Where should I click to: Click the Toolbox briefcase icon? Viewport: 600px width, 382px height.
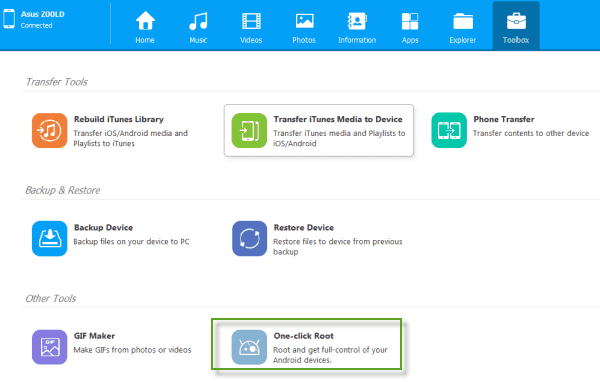coord(516,21)
